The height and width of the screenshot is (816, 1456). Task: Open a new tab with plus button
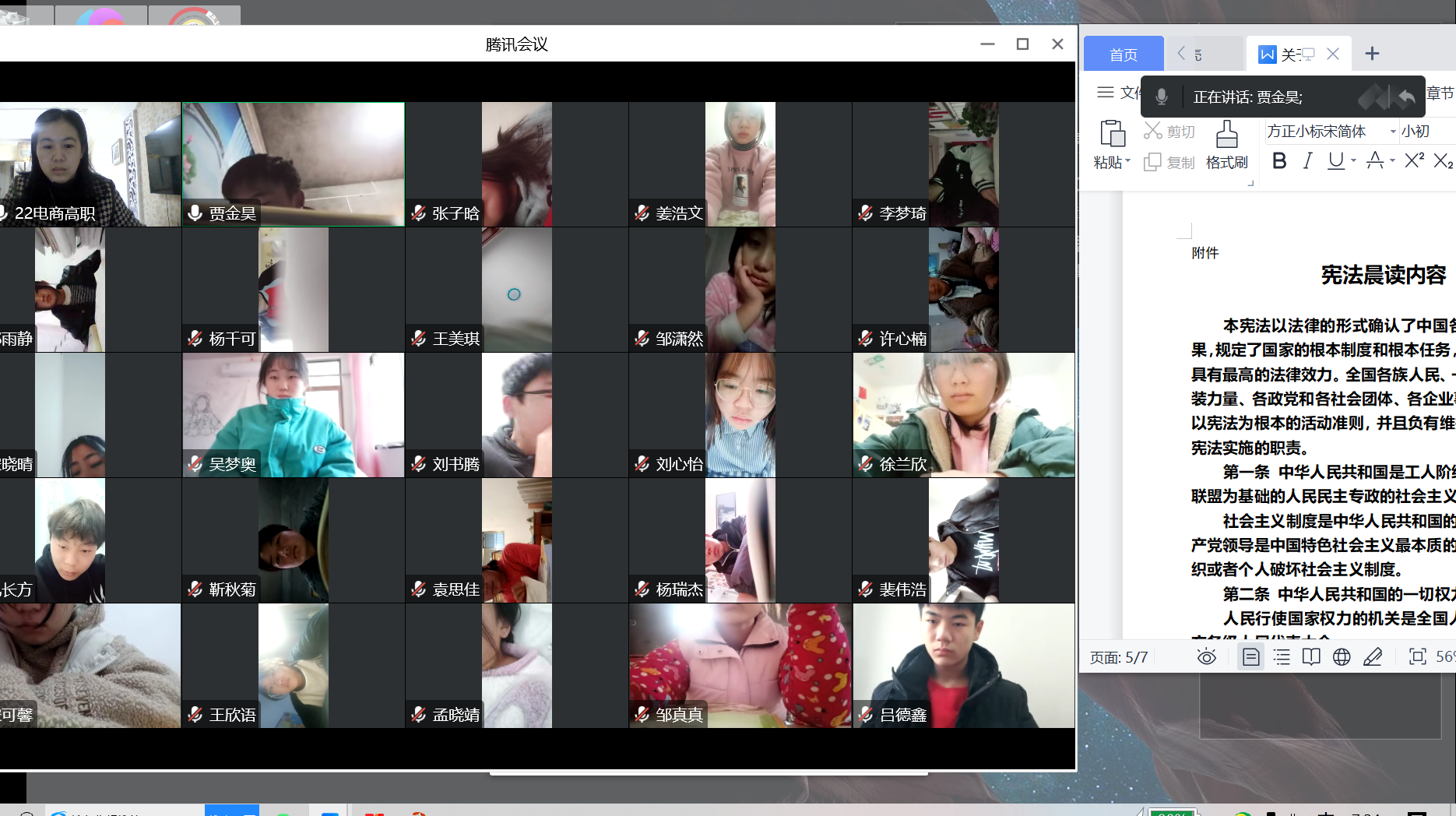click(x=1372, y=54)
